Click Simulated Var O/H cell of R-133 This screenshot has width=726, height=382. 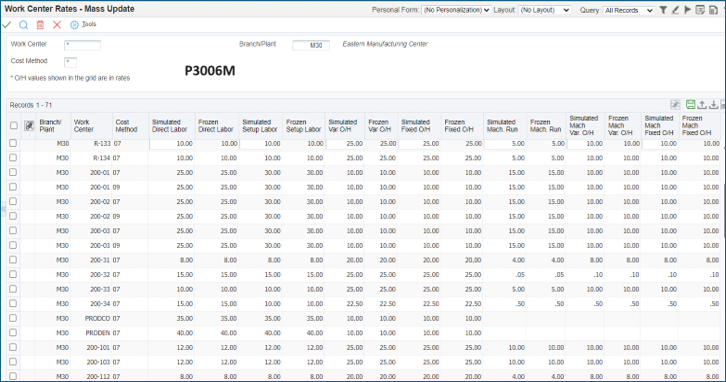345,144
